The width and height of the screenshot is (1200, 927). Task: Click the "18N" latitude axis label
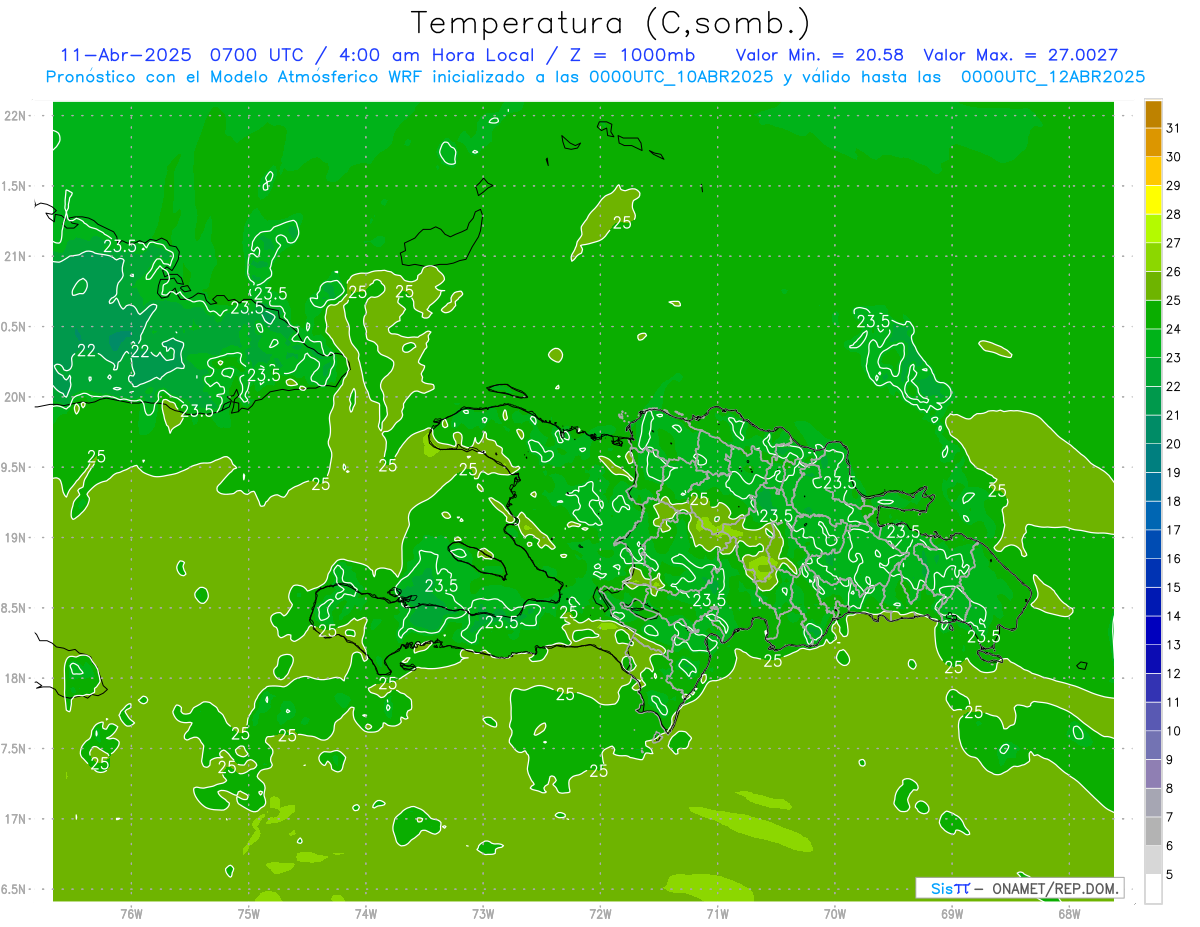[x=15, y=678]
